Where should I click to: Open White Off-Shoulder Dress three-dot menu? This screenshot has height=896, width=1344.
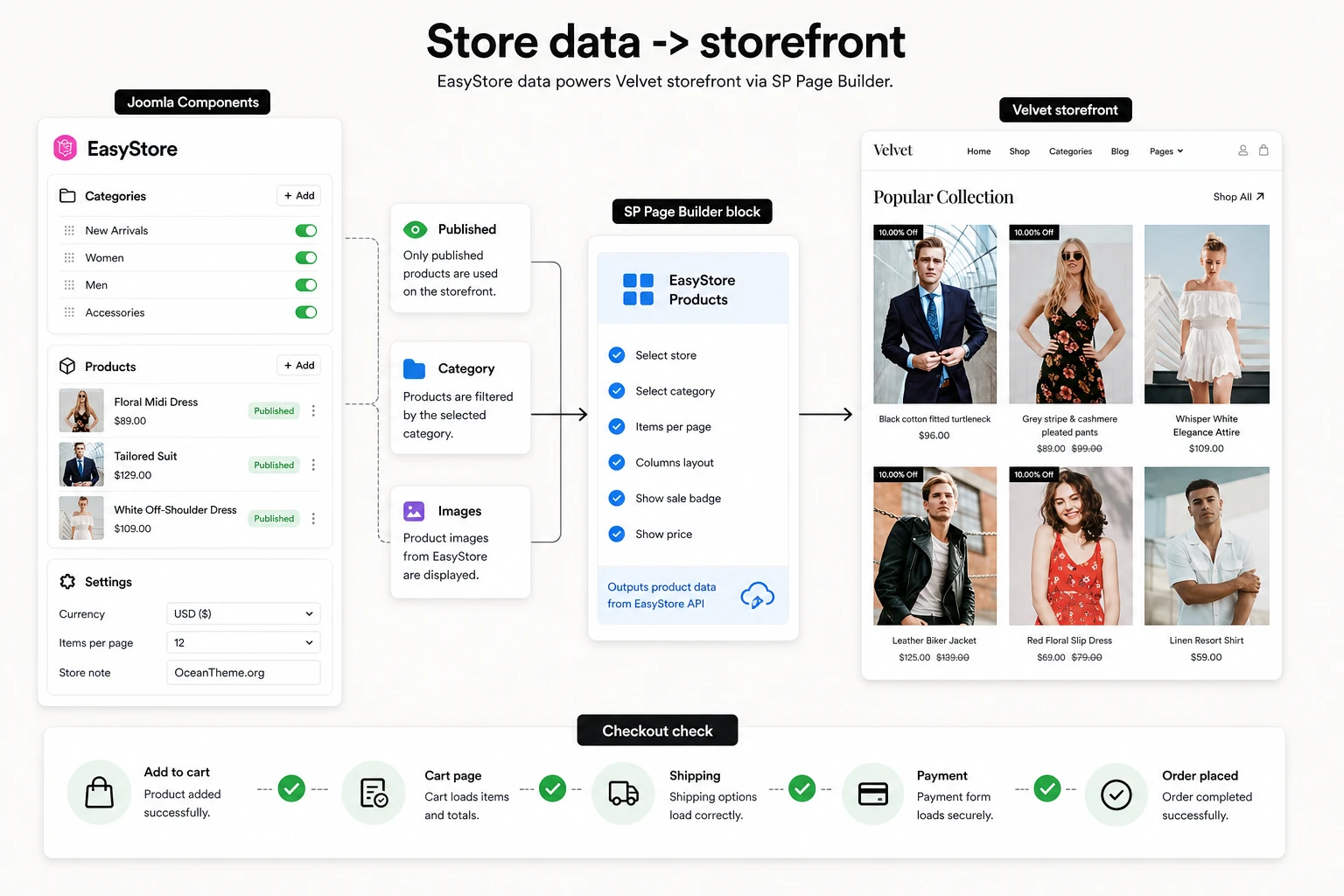[313, 519]
